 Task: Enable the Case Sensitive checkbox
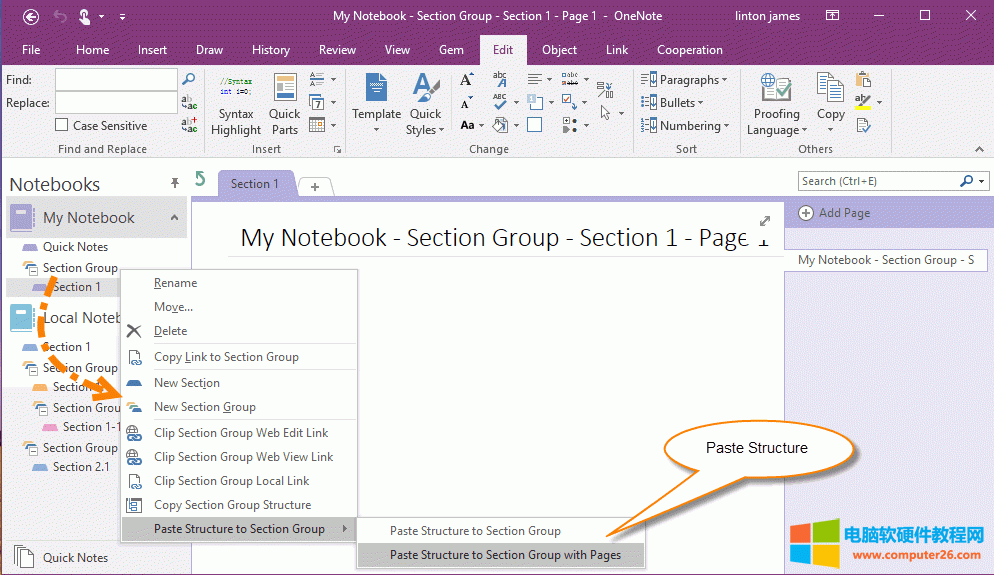coord(62,126)
